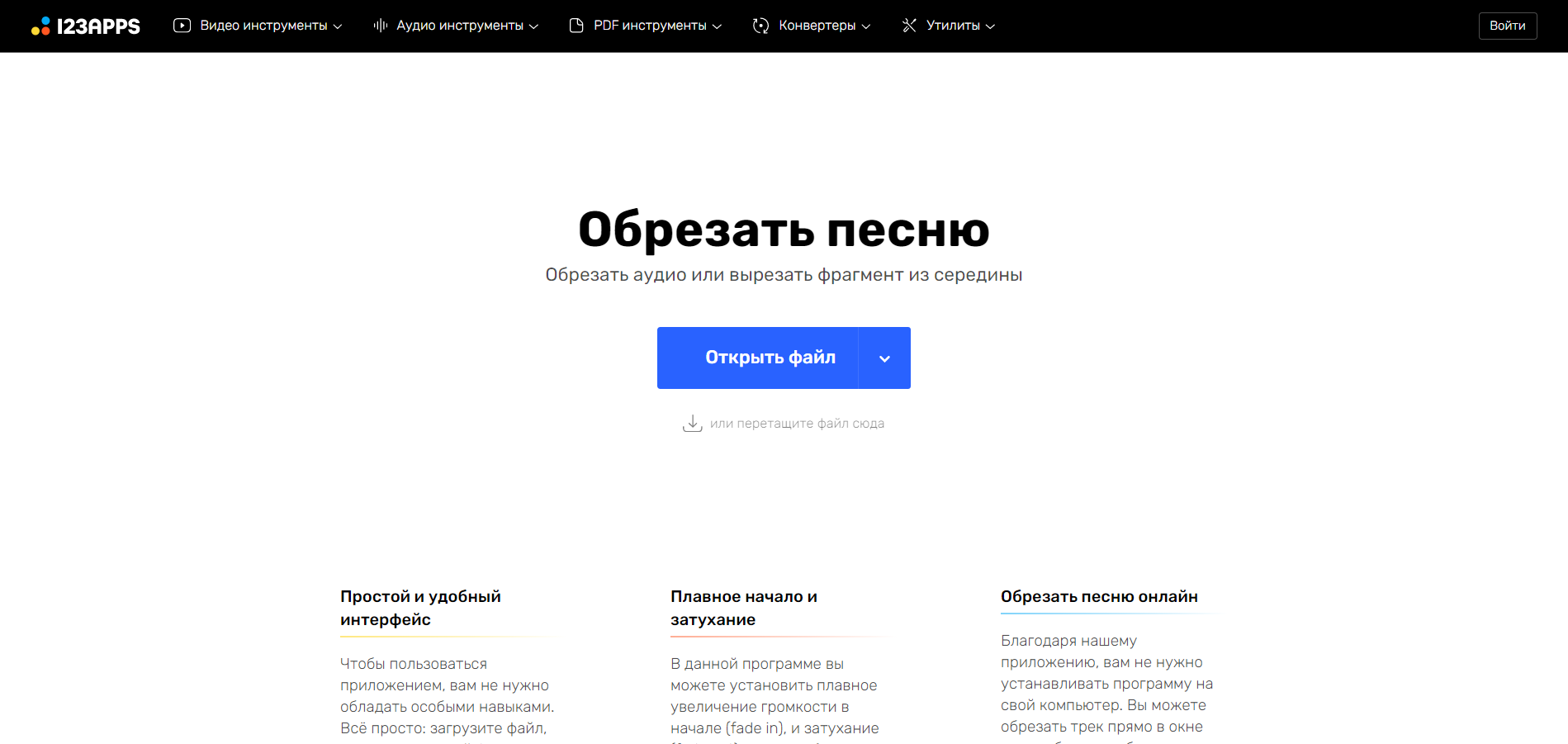Image resolution: width=1568 pixels, height=744 pixels.
Task: Expand the chevron beside Утилиты
Action: click(x=990, y=26)
